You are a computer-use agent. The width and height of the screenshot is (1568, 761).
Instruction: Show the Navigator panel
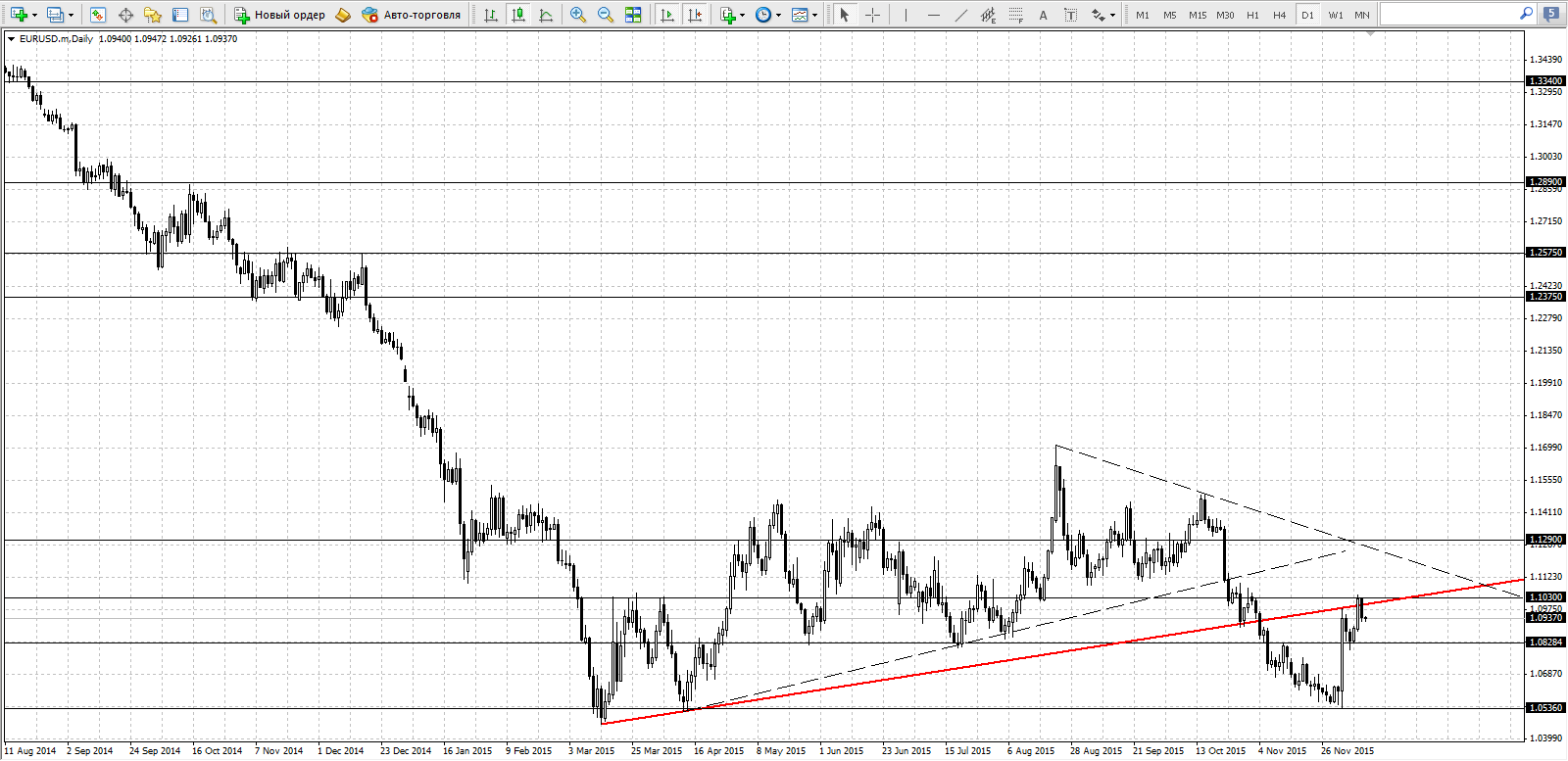click(x=153, y=15)
